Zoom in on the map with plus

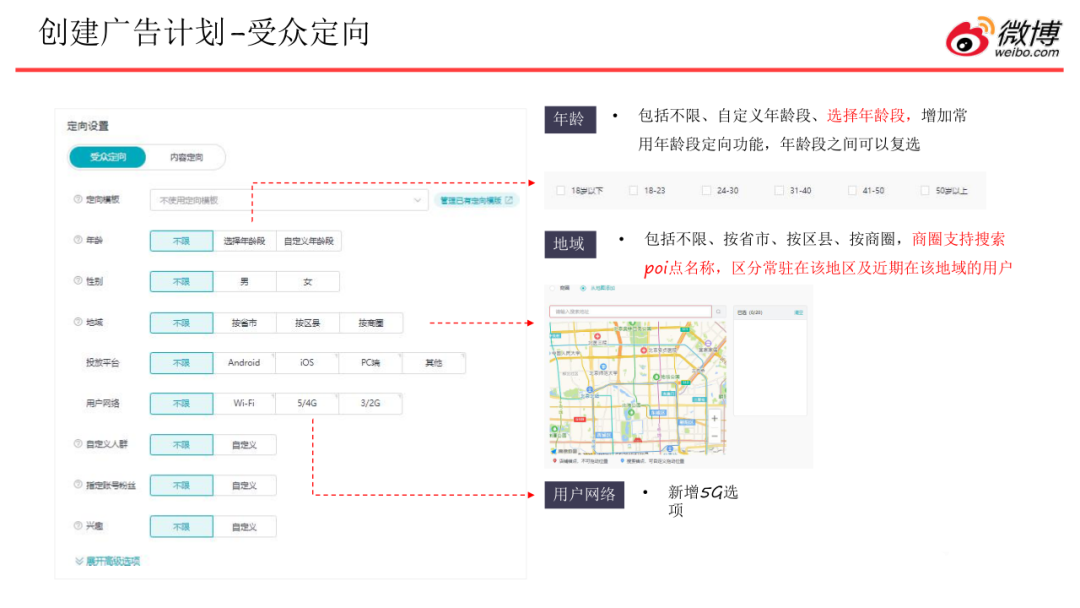(x=712, y=417)
